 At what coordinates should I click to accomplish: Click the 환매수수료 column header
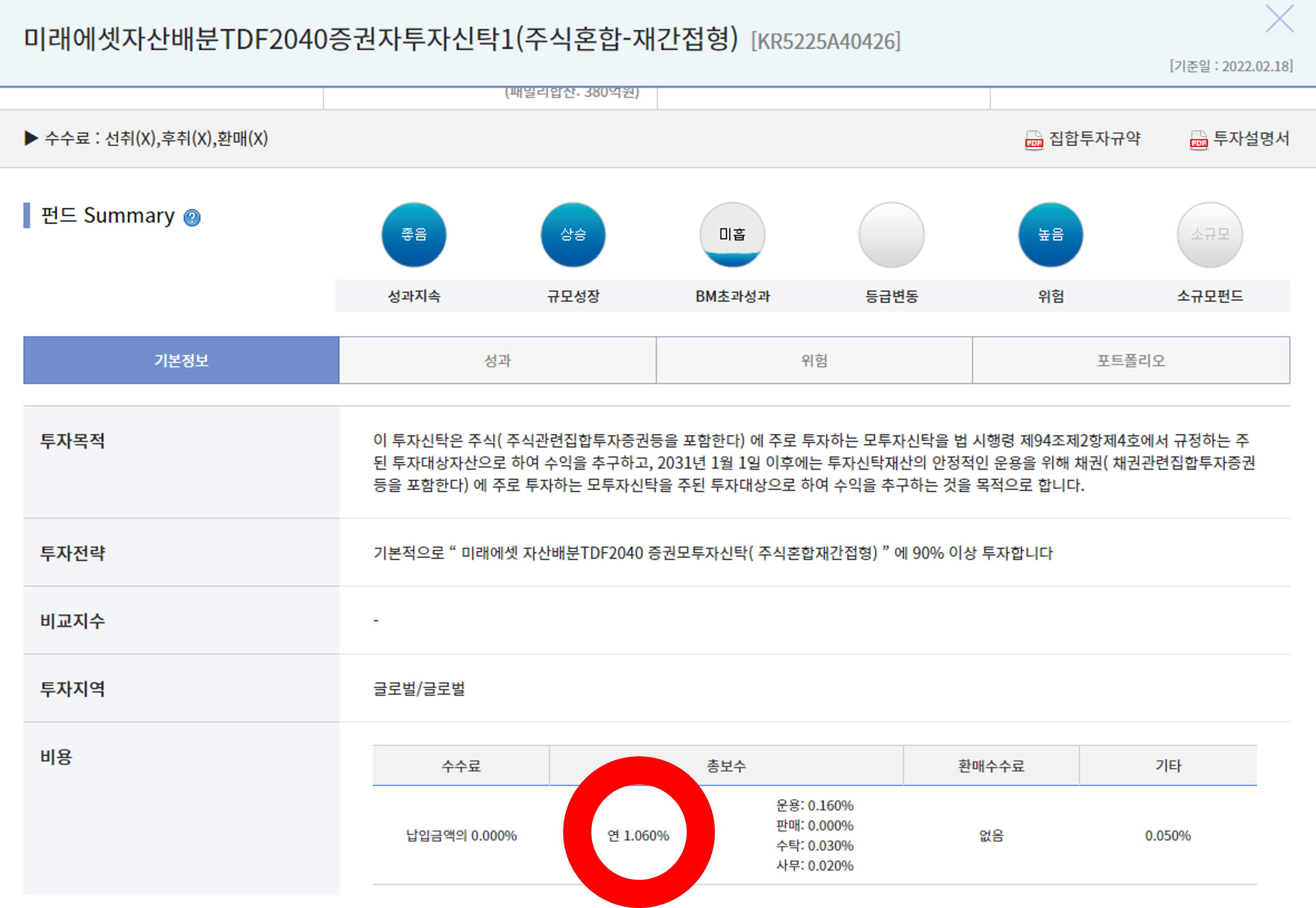click(x=991, y=766)
